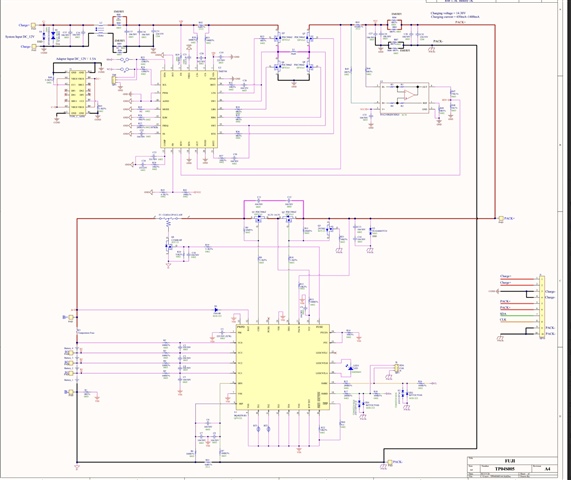Select the MOSFET below the fuse
This screenshot has width=571, height=480.
(169, 246)
